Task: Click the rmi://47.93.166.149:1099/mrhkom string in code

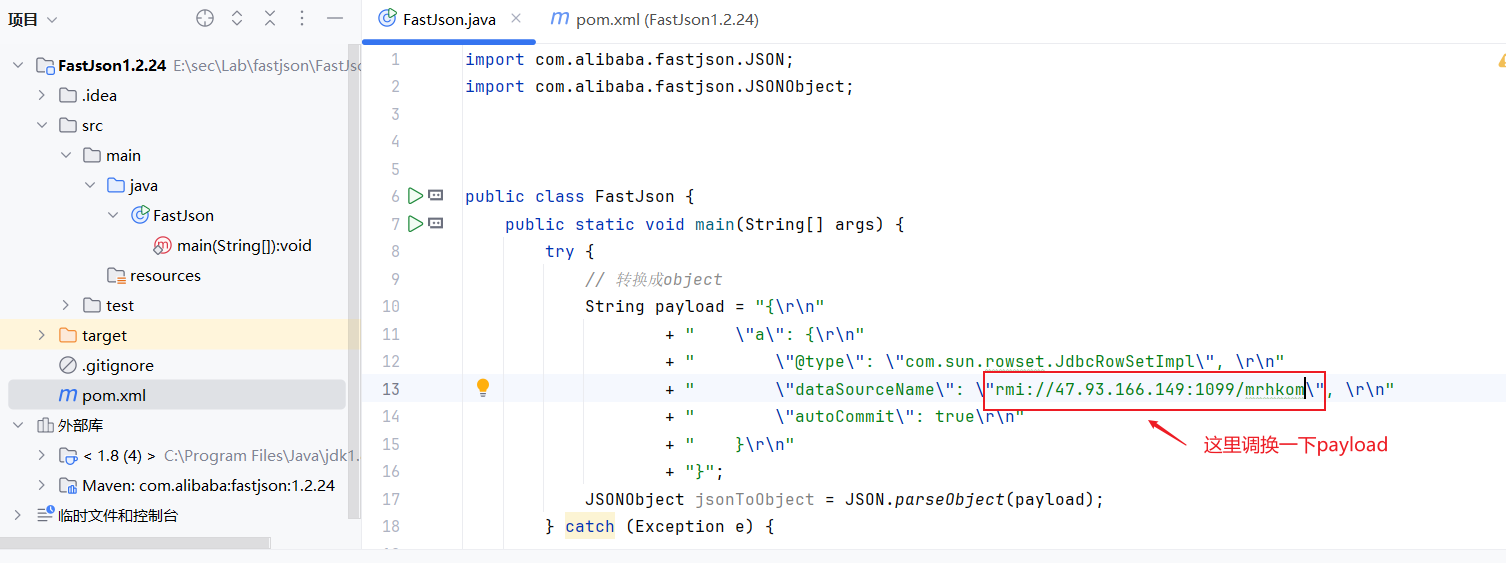Action: pyautogui.click(x=1150, y=388)
